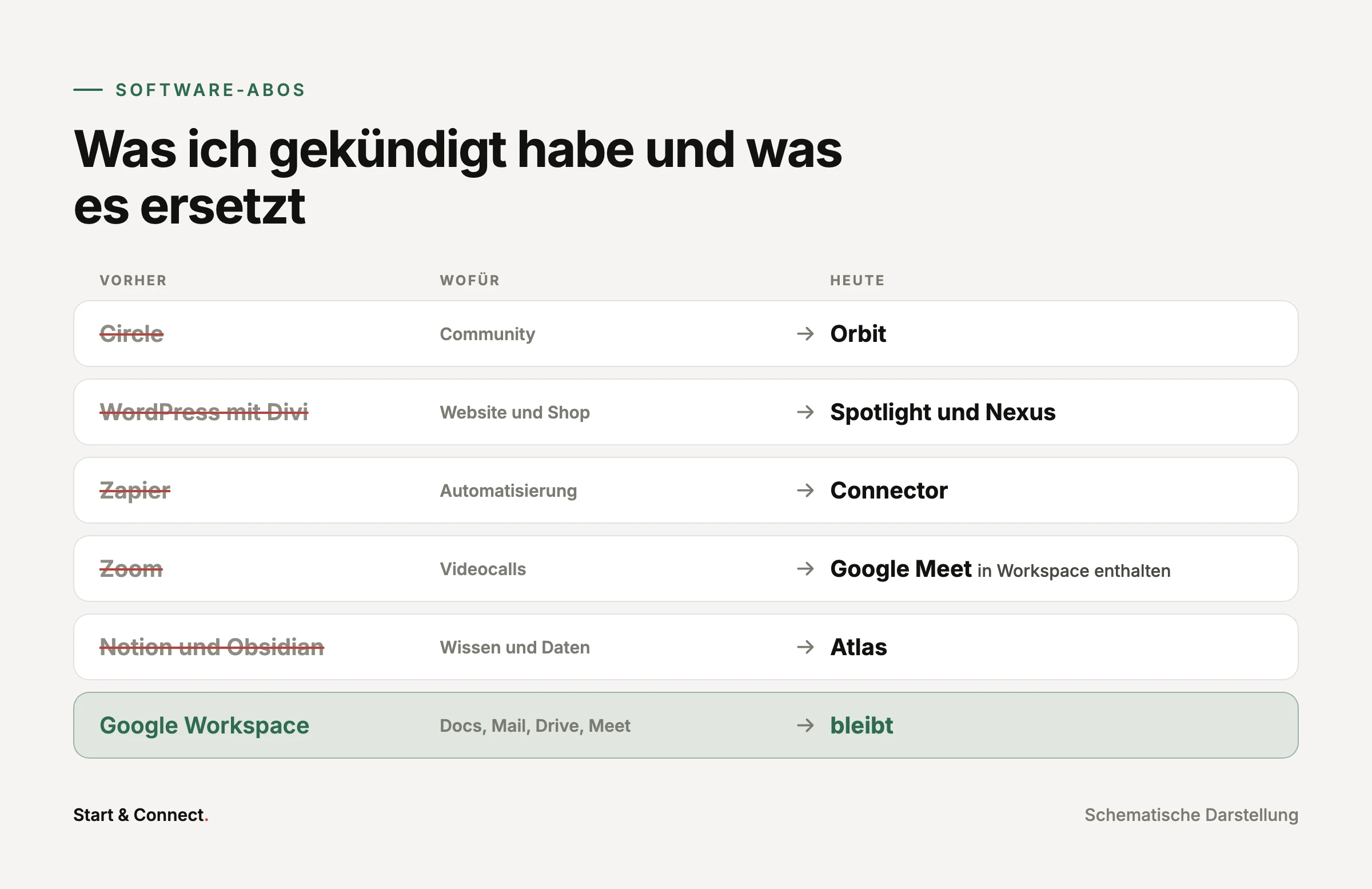Select the struck-through Zoom entry
The height and width of the screenshot is (889, 1372).
coord(131,569)
